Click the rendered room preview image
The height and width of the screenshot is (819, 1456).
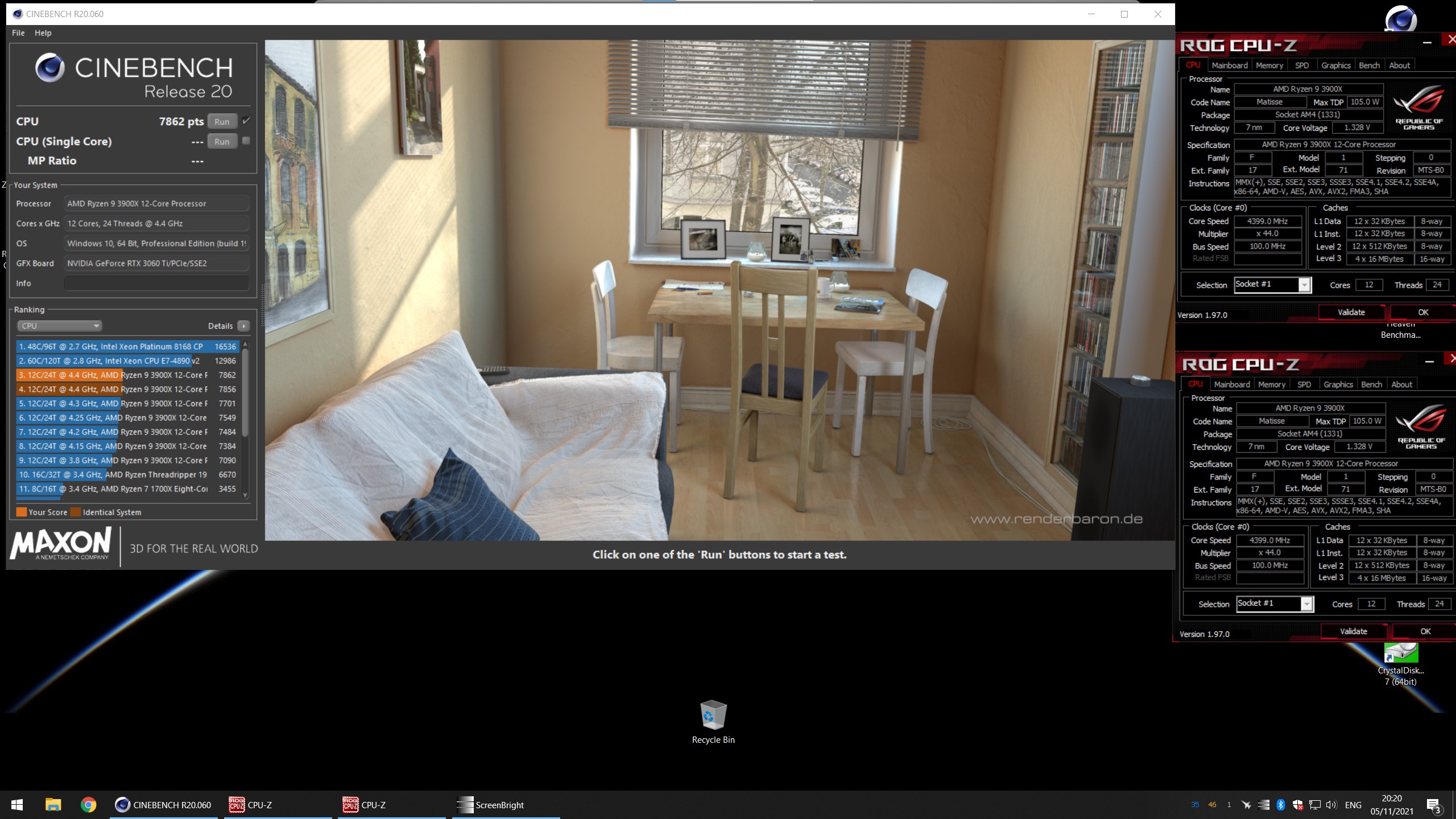click(719, 290)
